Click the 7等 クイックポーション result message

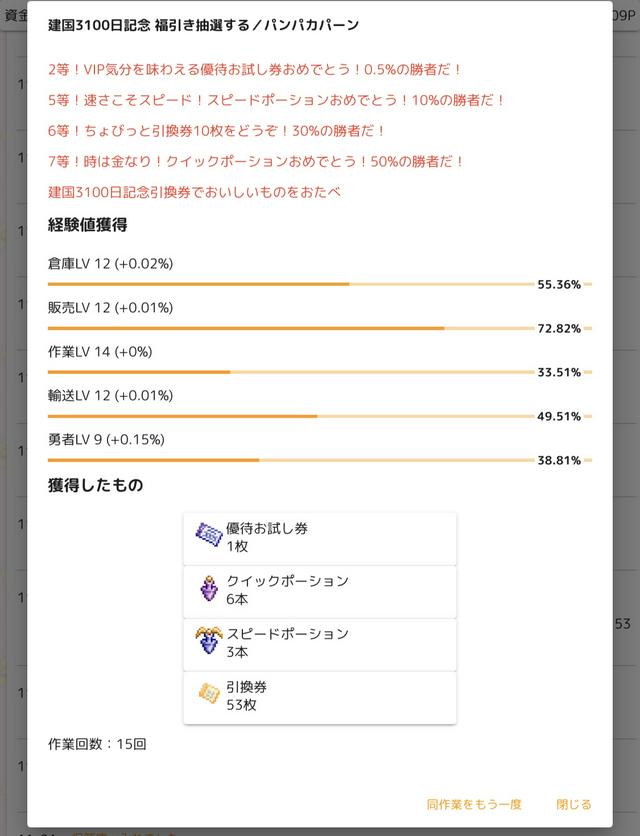coord(256,161)
